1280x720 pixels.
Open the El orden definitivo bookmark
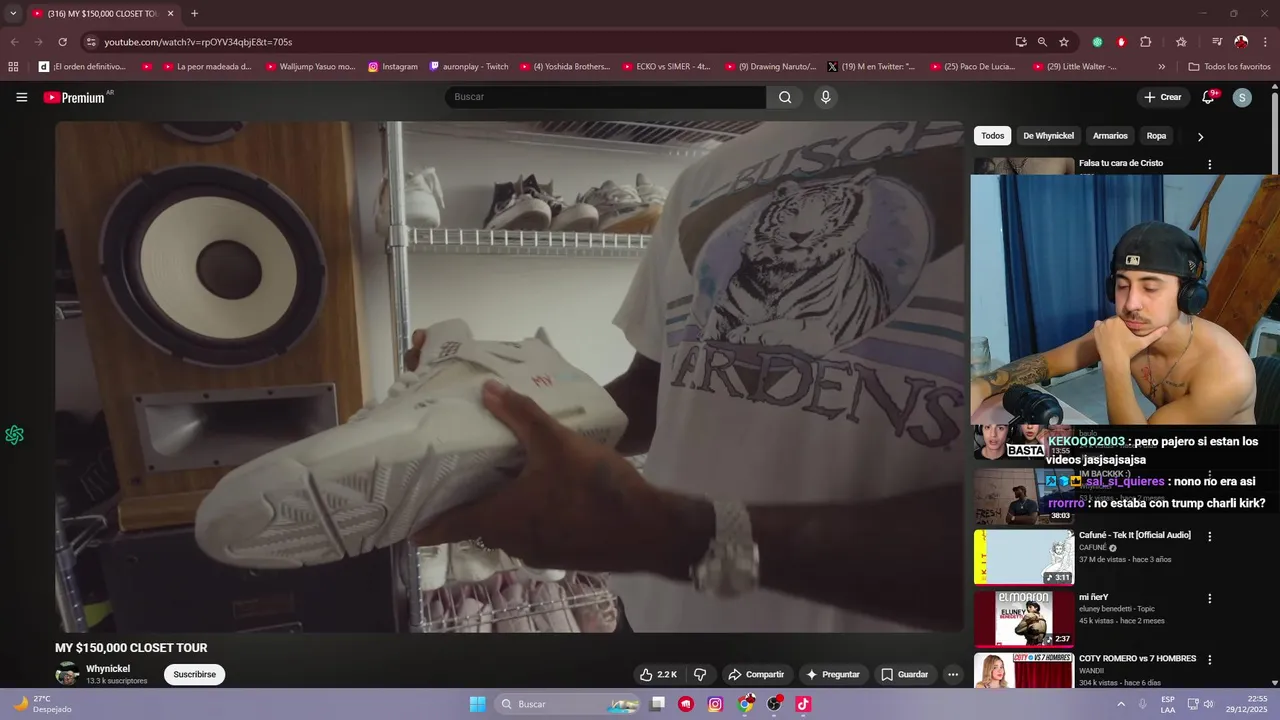tap(83, 67)
